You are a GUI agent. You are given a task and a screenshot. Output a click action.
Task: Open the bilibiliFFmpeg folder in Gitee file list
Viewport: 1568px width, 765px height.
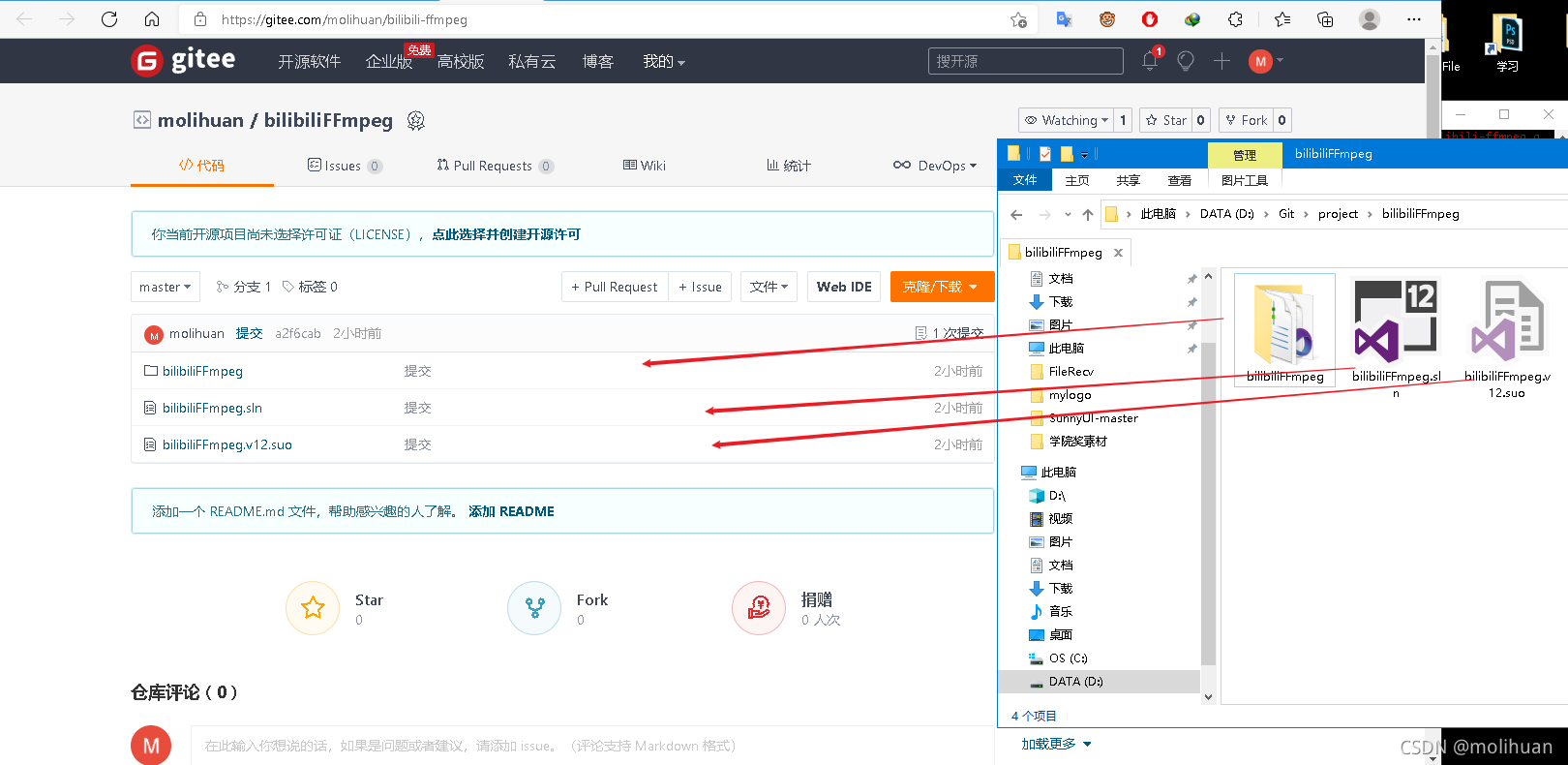pyautogui.click(x=202, y=371)
